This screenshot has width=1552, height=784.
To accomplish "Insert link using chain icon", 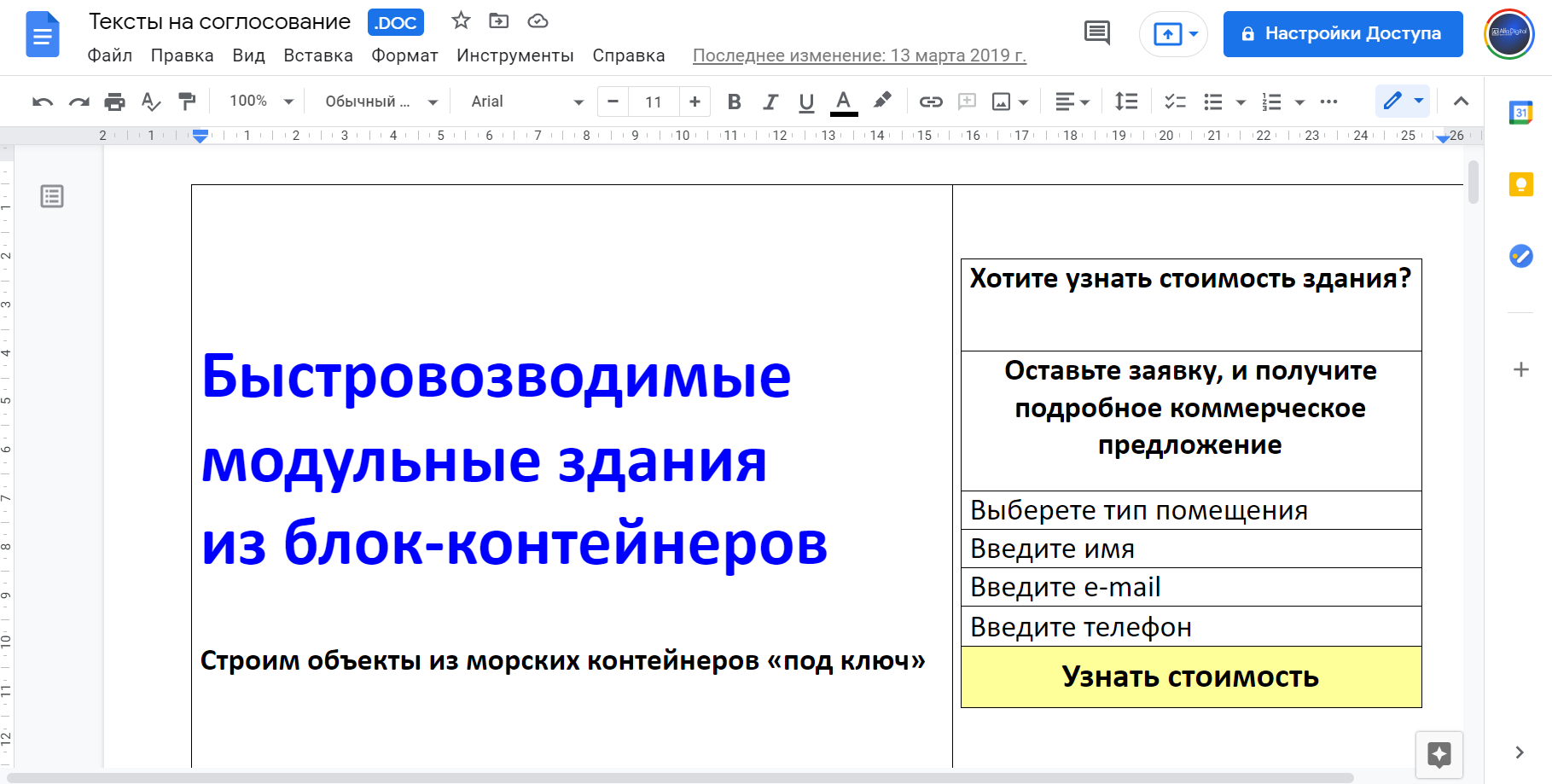I will click(x=931, y=102).
